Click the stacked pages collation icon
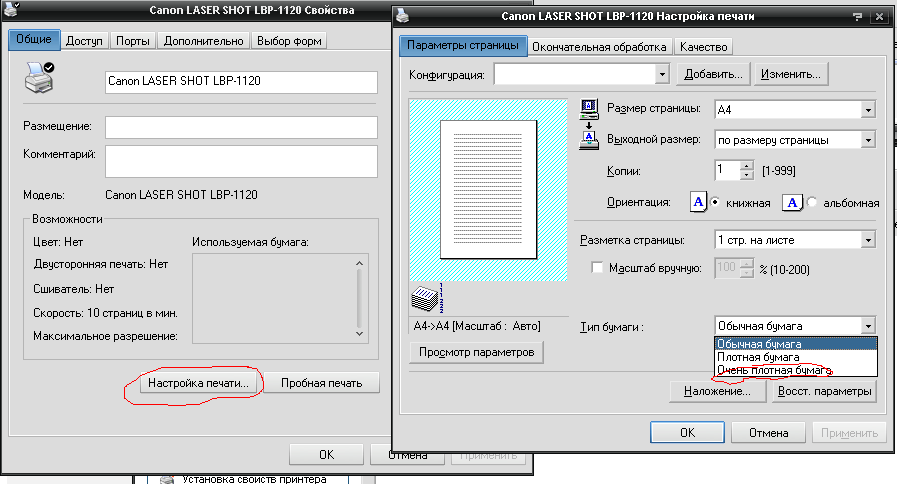This screenshot has width=897, height=484. pos(427,298)
